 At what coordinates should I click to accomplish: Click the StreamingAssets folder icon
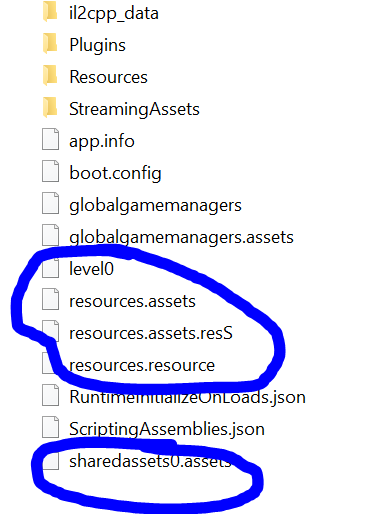[x=50, y=108]
